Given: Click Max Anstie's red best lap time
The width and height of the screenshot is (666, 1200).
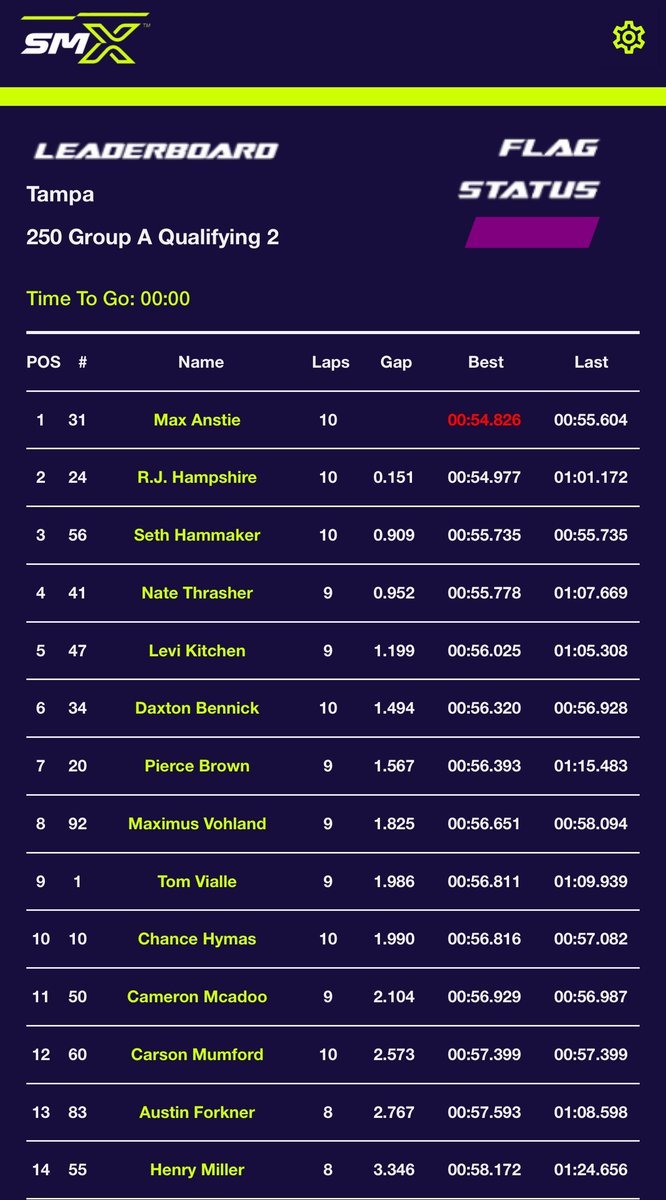Looking at the screenshot, I should pos(485,420).
